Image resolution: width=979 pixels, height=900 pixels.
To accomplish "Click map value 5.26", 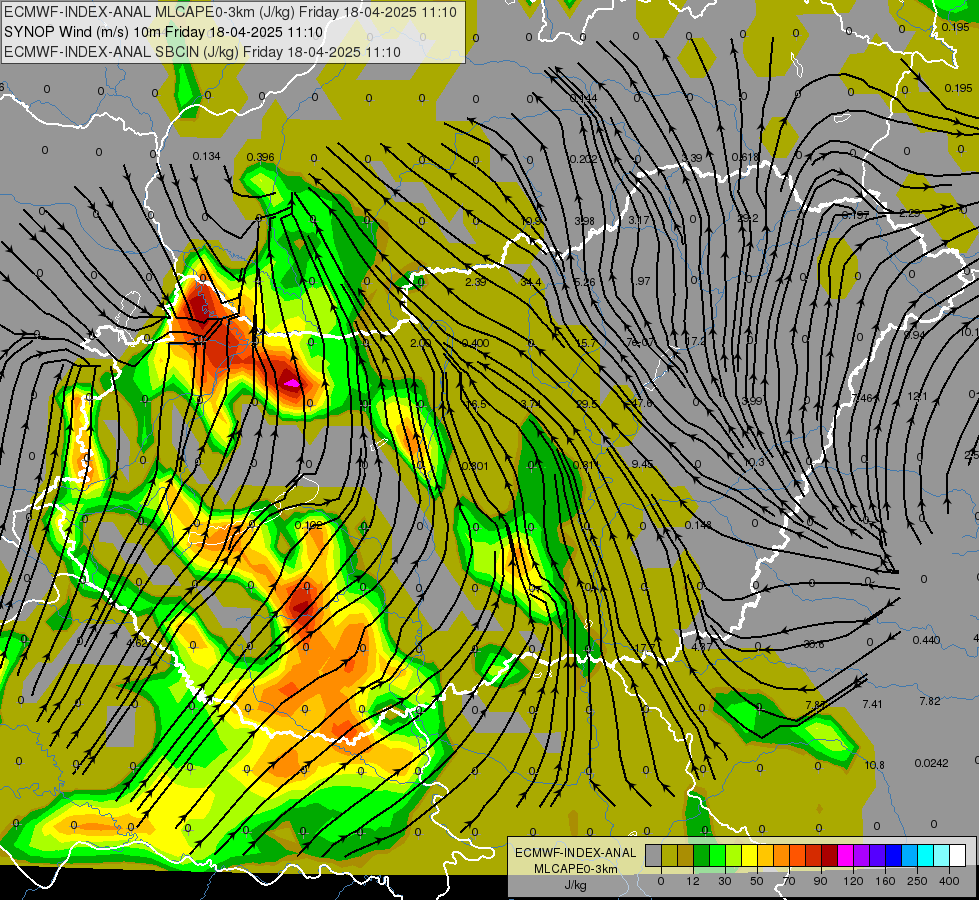I will pos(584,282).
